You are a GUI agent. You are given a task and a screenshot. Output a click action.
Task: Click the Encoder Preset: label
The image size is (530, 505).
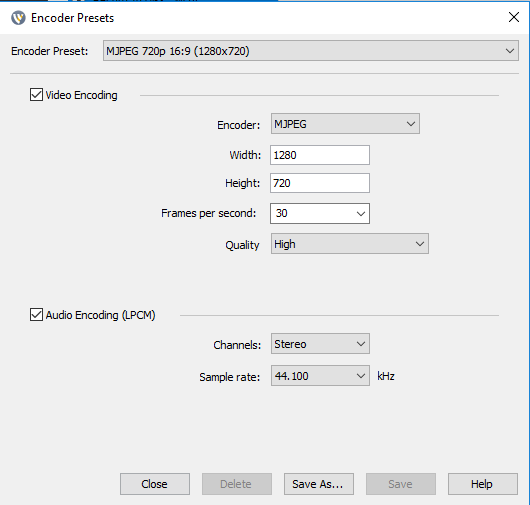(x=49, y=51)
